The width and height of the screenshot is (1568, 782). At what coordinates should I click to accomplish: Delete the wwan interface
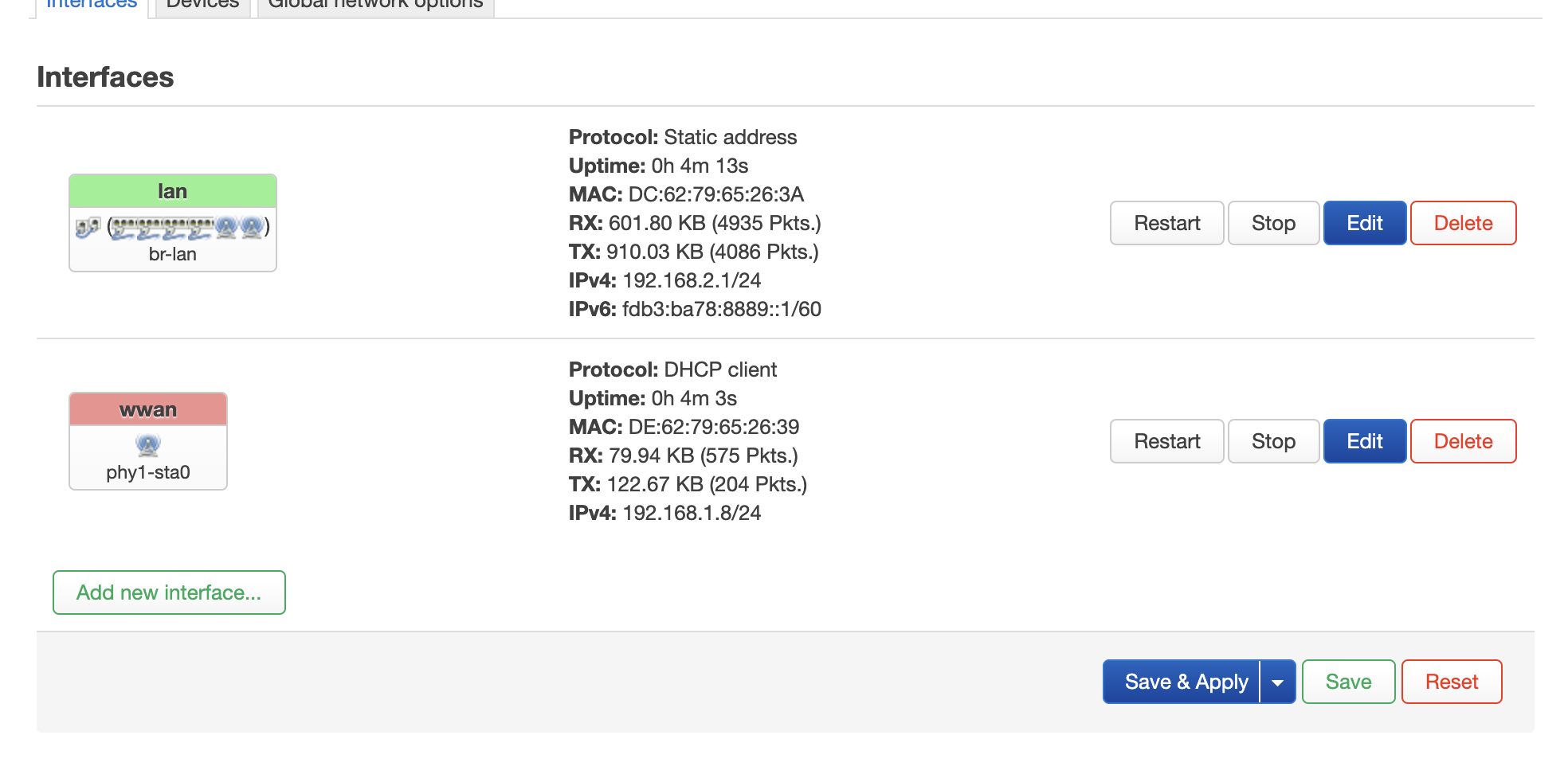click(1463, 441)
